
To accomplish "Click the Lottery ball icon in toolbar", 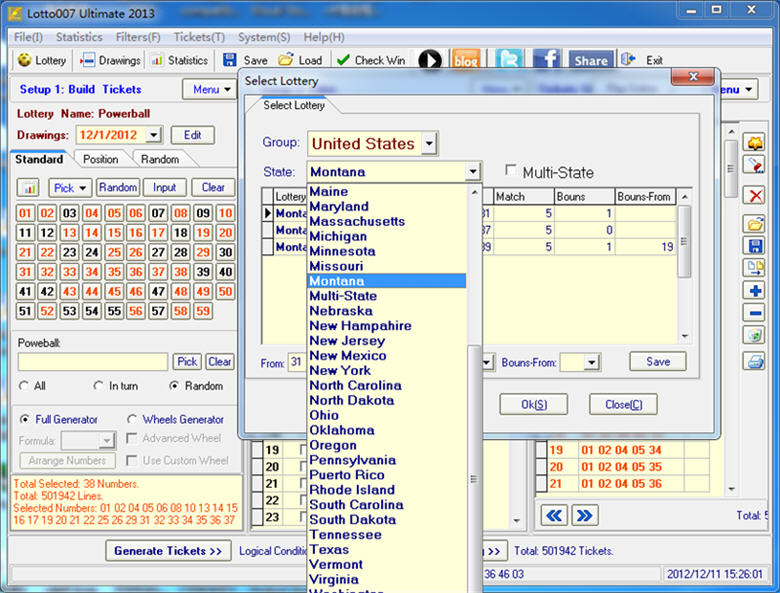I will (x=24, y=60).
